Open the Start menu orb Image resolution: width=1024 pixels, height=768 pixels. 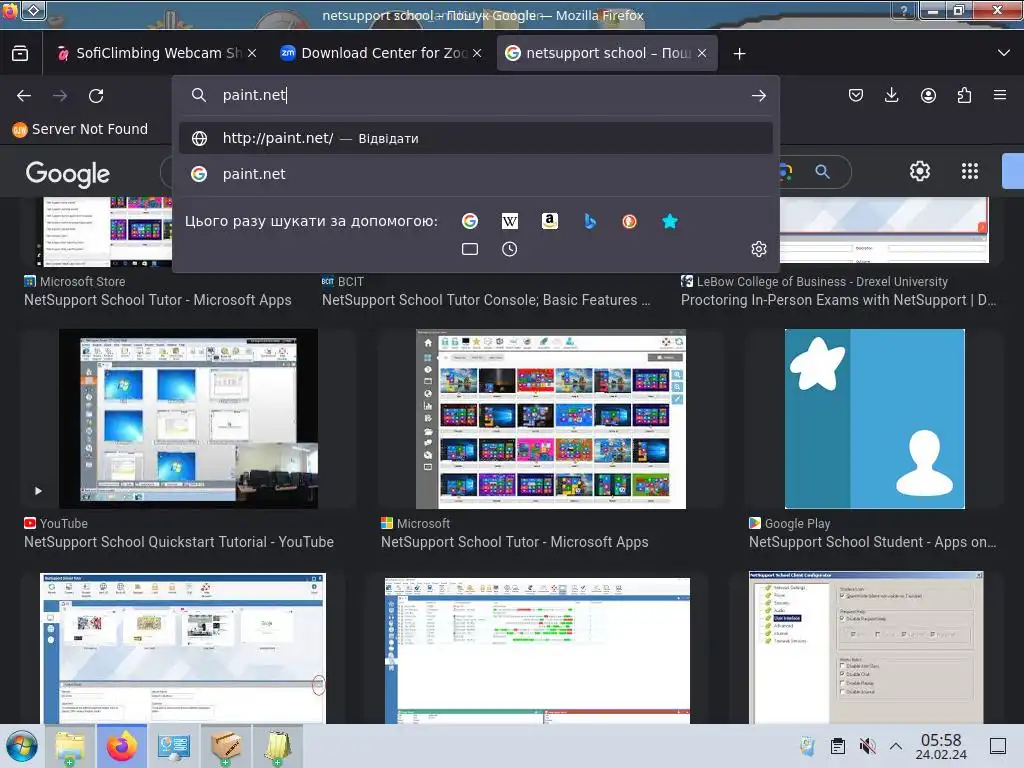(x=22, y=746)
